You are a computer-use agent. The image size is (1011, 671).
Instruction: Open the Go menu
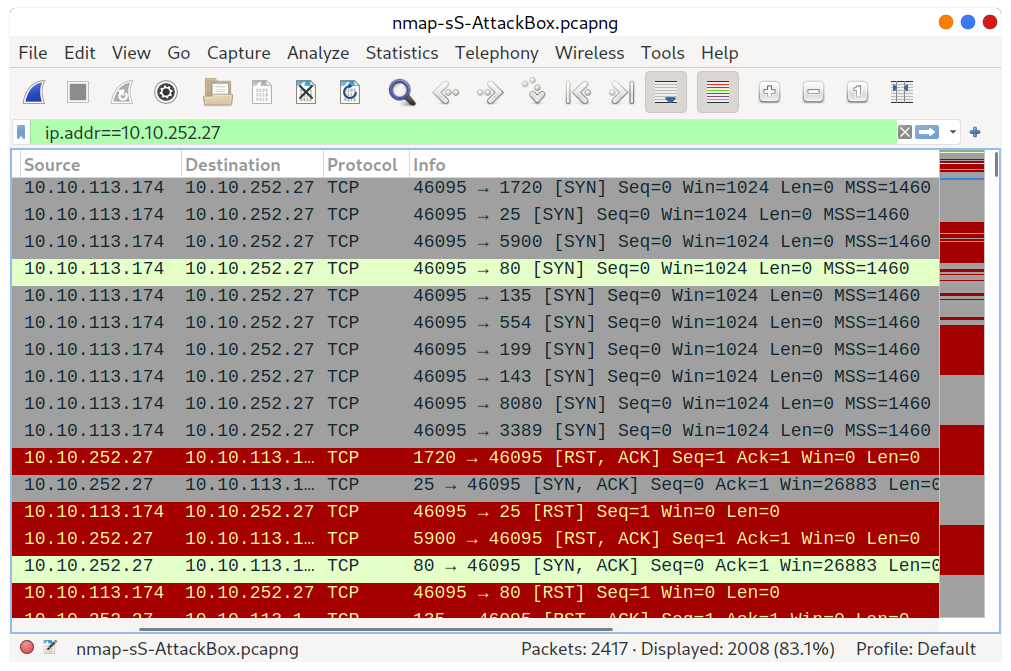[179, 53]
